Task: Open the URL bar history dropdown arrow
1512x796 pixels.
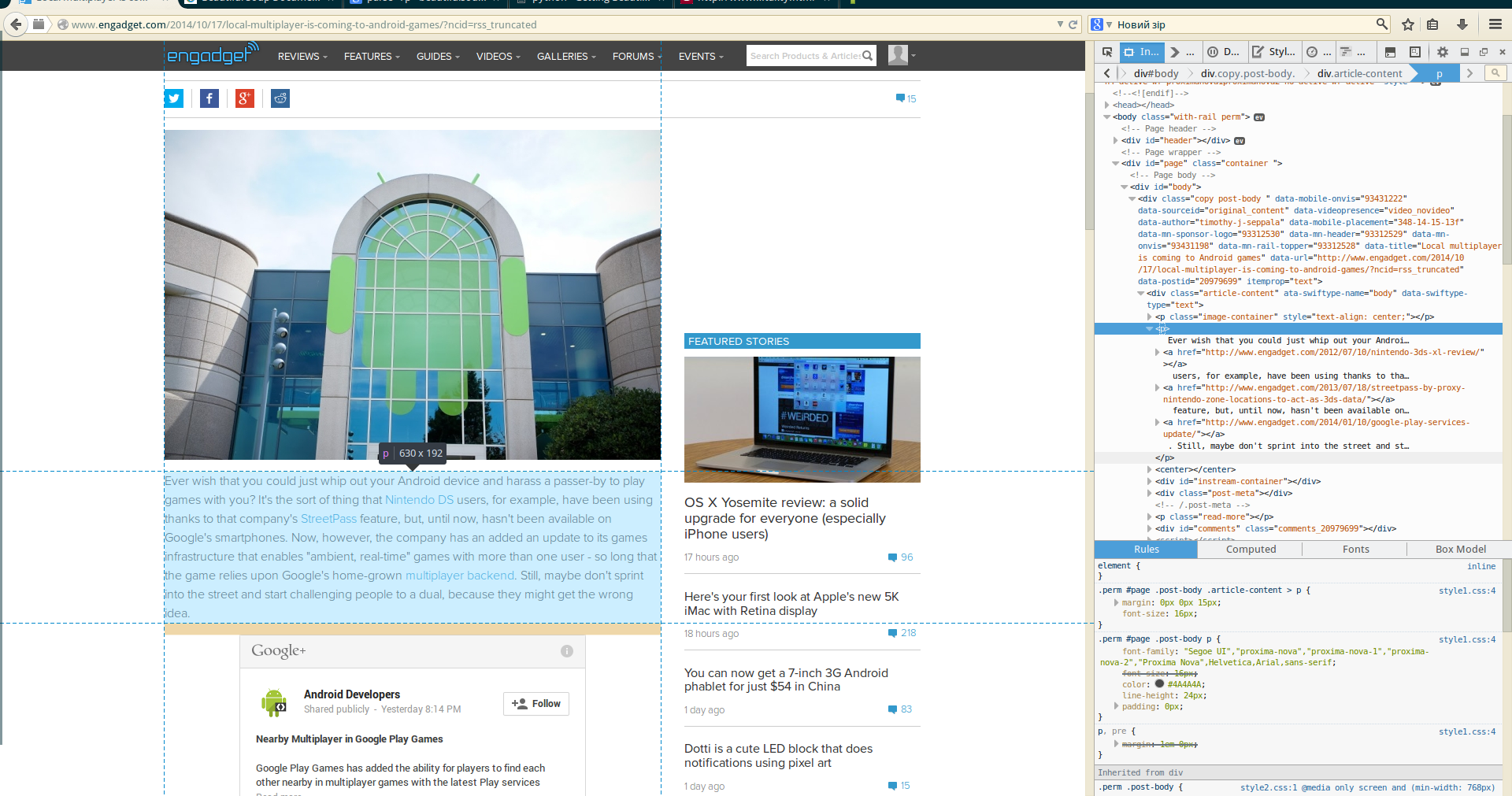Action: (1060, 24)
